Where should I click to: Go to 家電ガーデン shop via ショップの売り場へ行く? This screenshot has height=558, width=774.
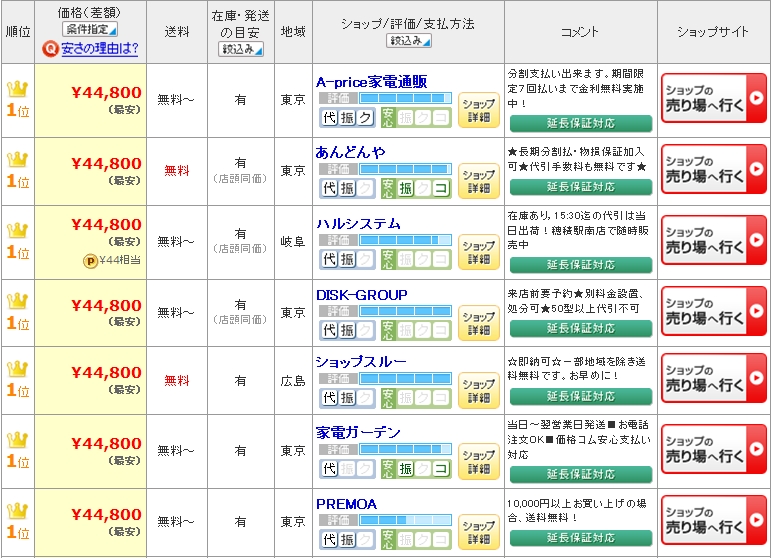pyautogui.click(x=714, y=449)
